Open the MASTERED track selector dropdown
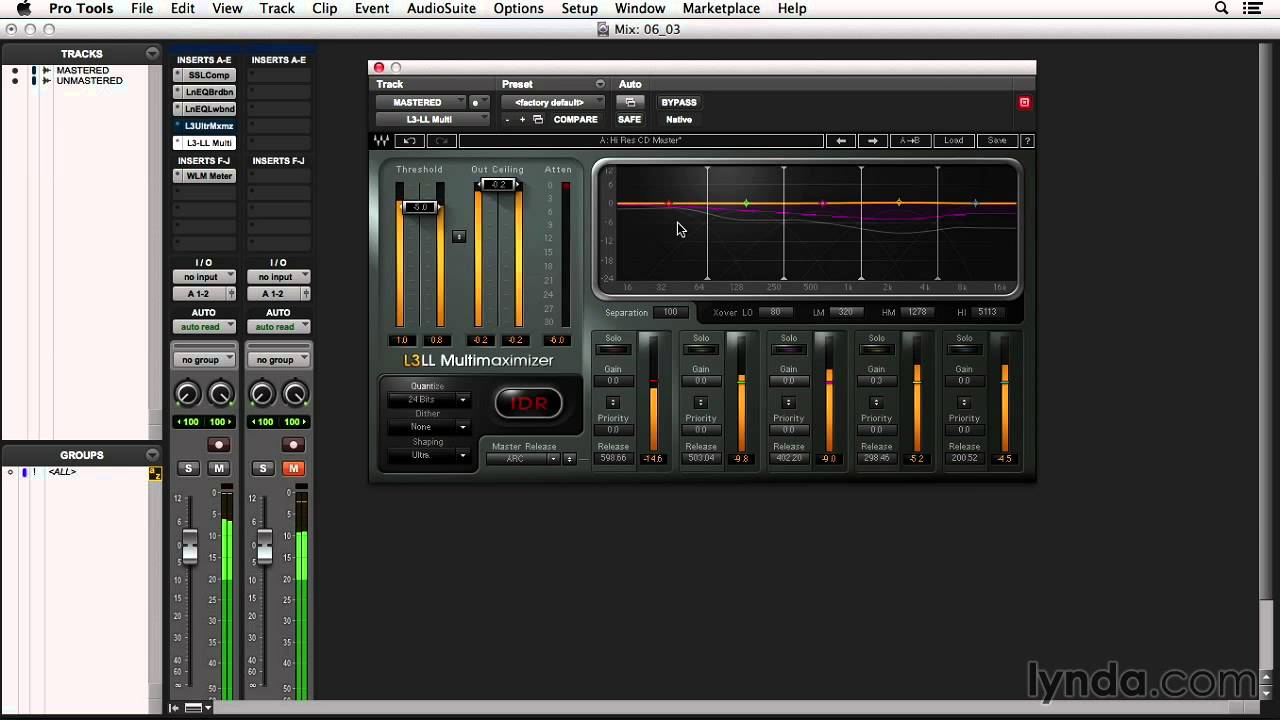The image size is (1280, 720). point(422,102)
